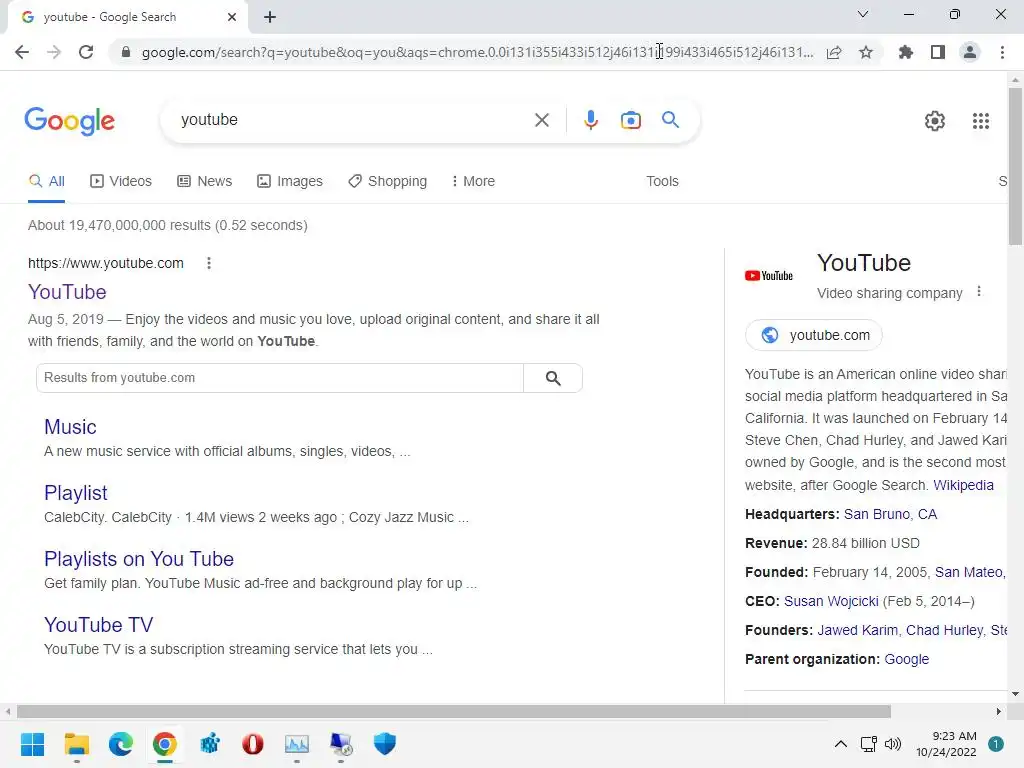Click the blue Google search magnifier
The width and height of the screenshot is (1024, 768).
click(x=670, y=120)
